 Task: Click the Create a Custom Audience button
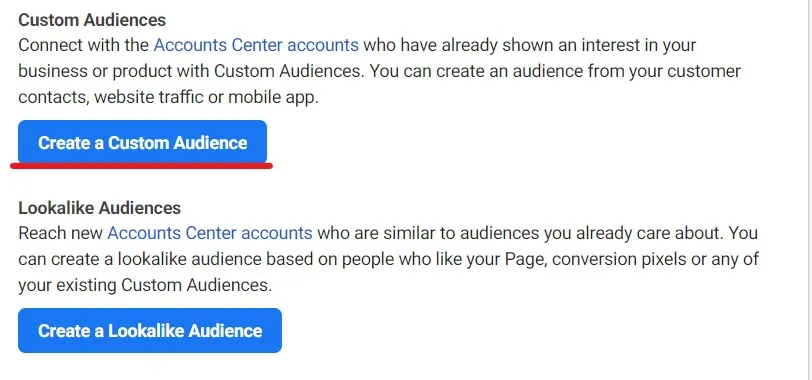[142, 142]
